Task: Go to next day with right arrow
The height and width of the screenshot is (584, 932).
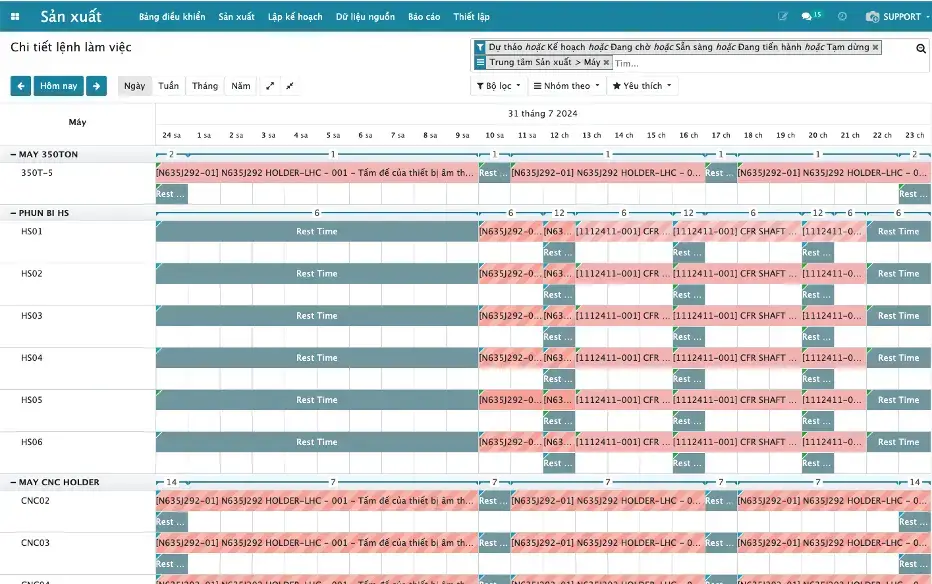Action: [x=96, y=86]
